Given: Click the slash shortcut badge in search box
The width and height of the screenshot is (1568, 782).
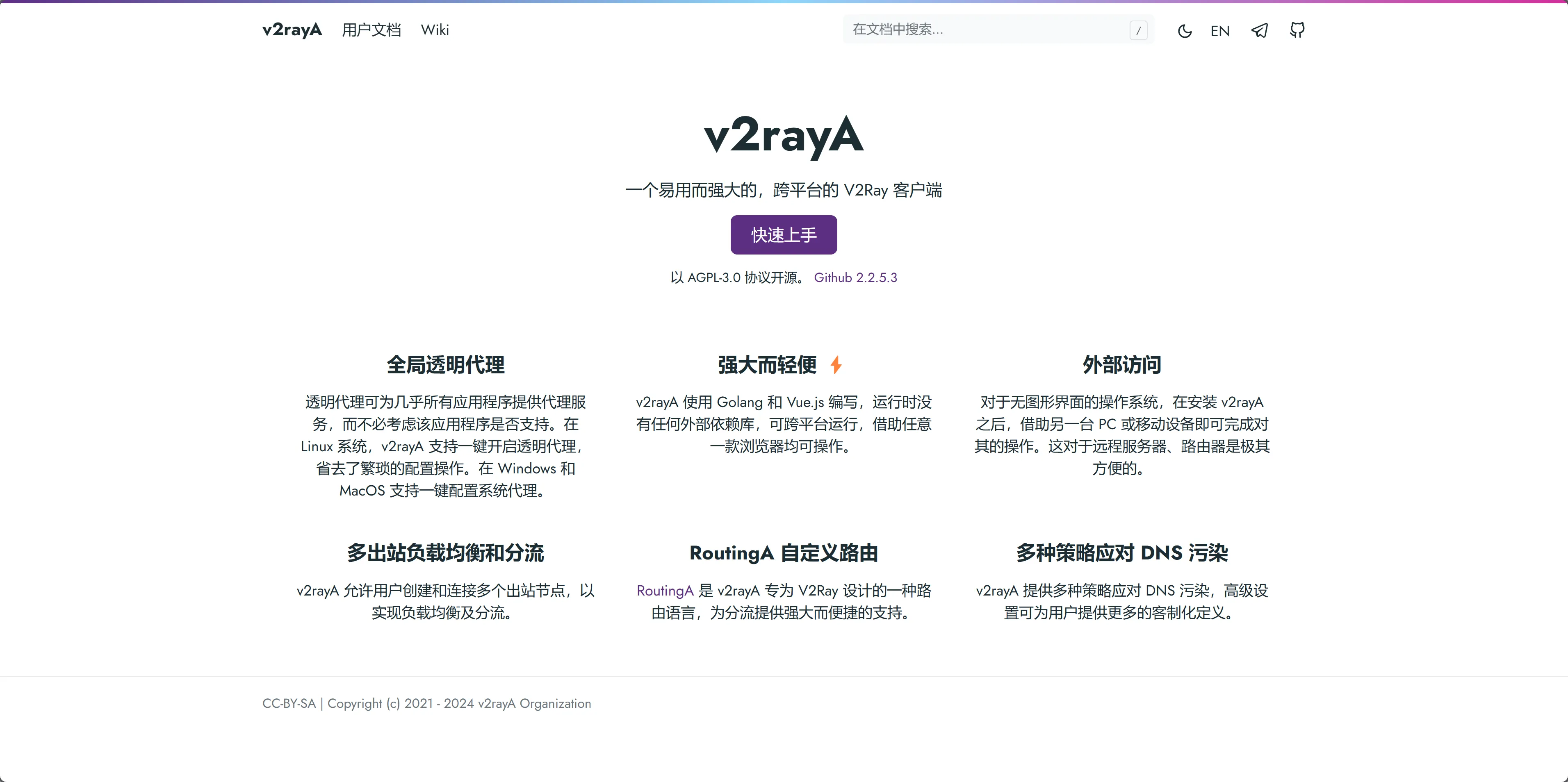Looking at the screenshot, I should point(1138,30).
